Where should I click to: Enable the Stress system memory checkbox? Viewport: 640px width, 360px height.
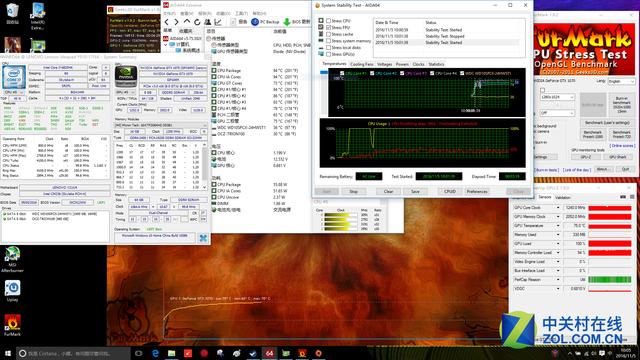[x=328, y=41]
